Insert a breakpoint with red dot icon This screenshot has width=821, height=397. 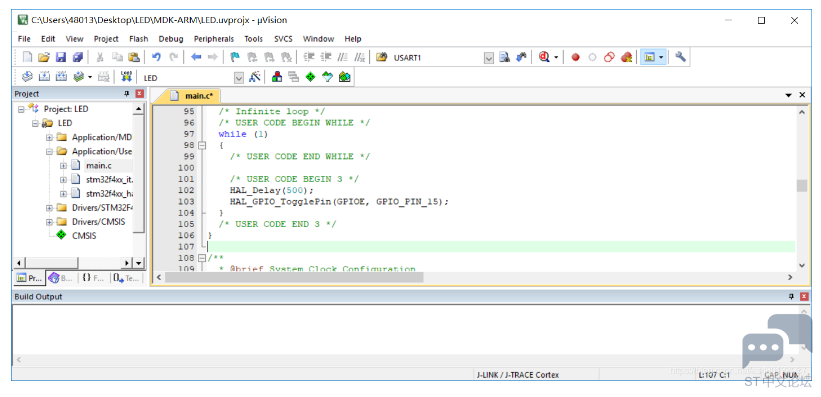(x=575, y=57)
